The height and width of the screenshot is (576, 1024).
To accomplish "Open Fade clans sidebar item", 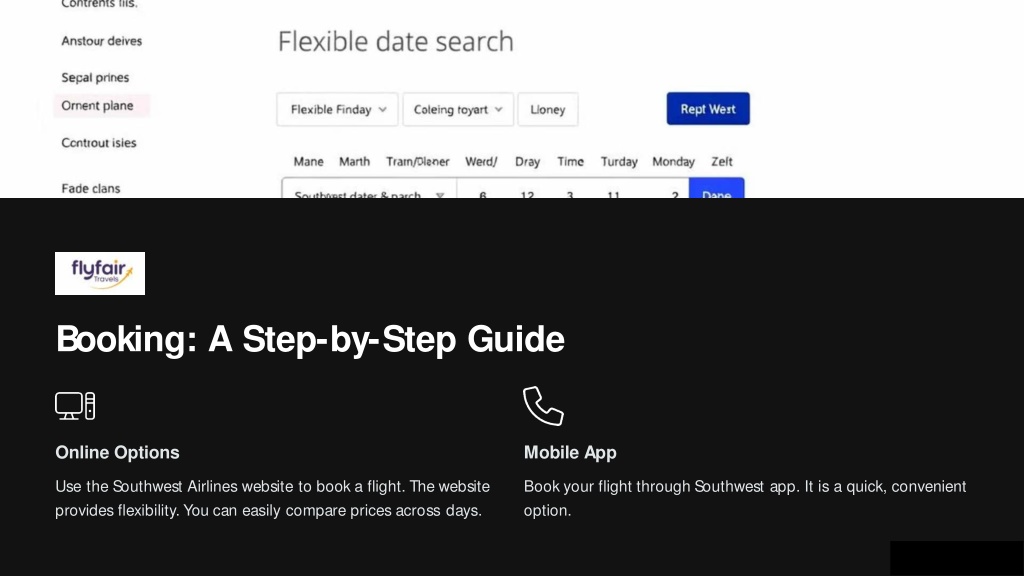I will [91, 189].
